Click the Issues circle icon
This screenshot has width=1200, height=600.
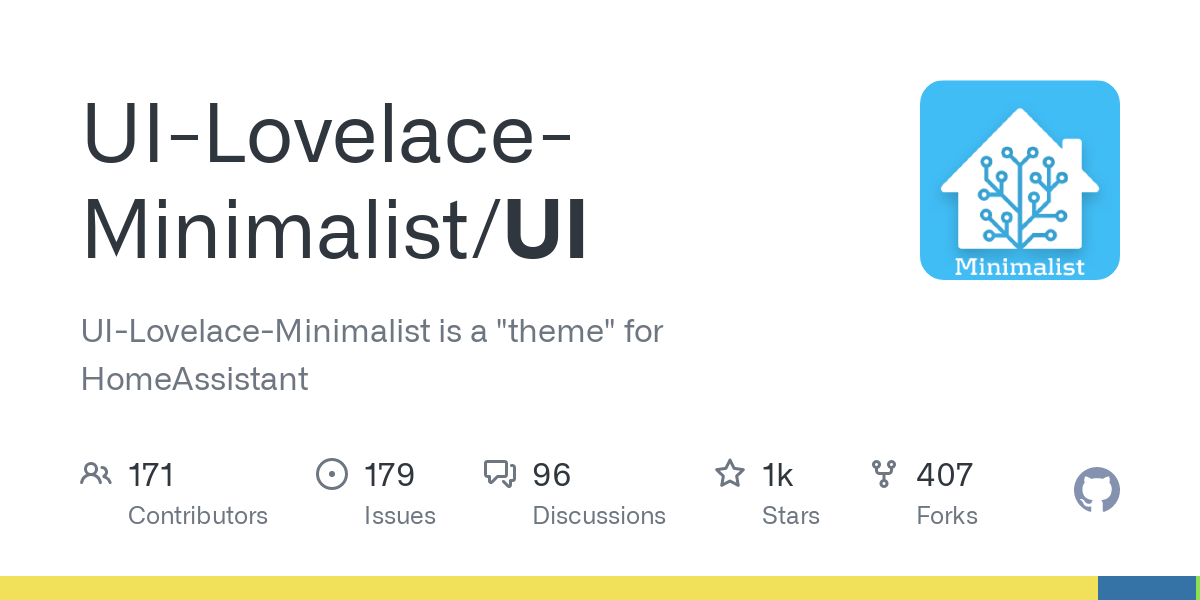(x=331, y=474)
